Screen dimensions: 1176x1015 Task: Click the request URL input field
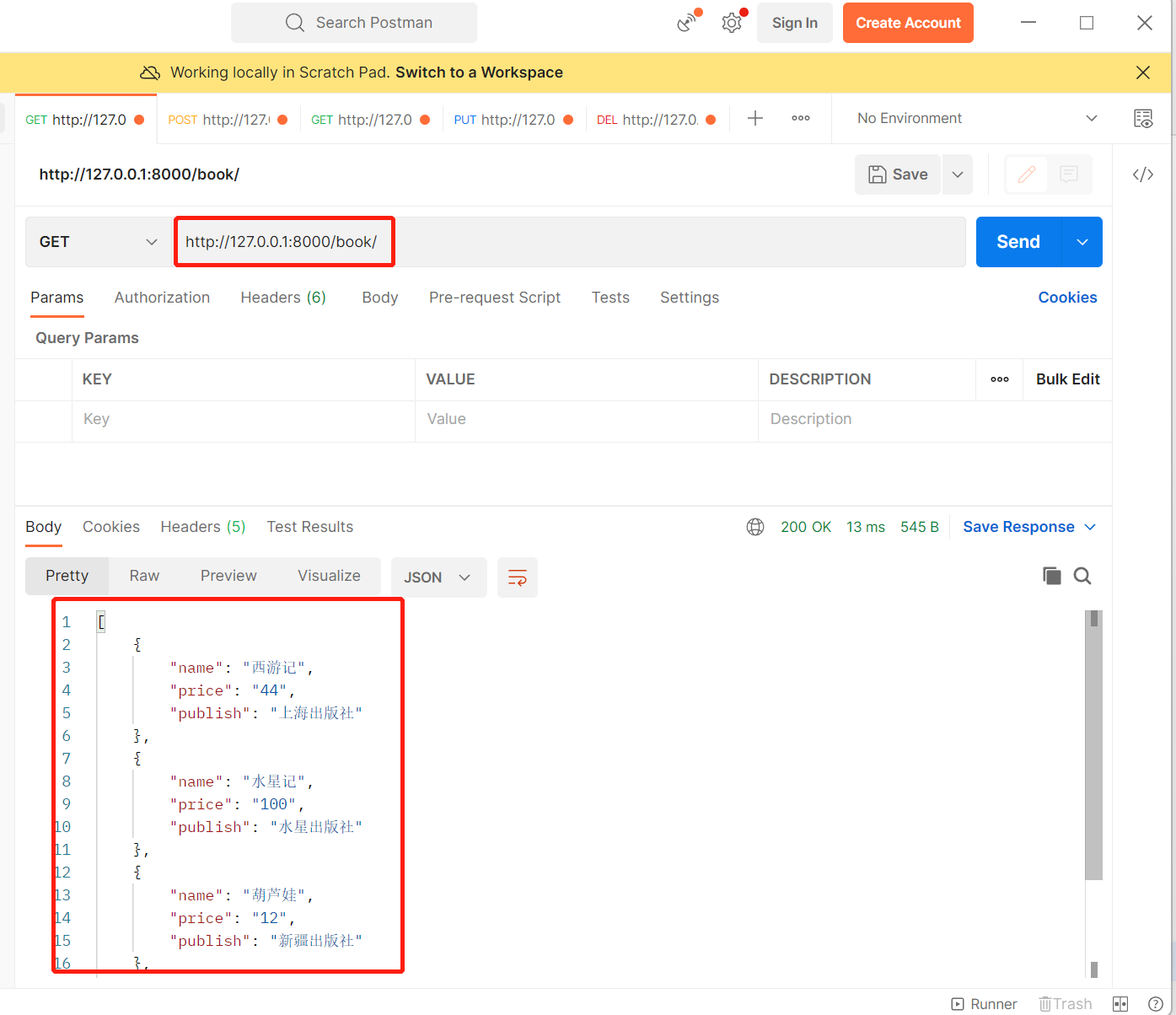[x=570, y=242]
